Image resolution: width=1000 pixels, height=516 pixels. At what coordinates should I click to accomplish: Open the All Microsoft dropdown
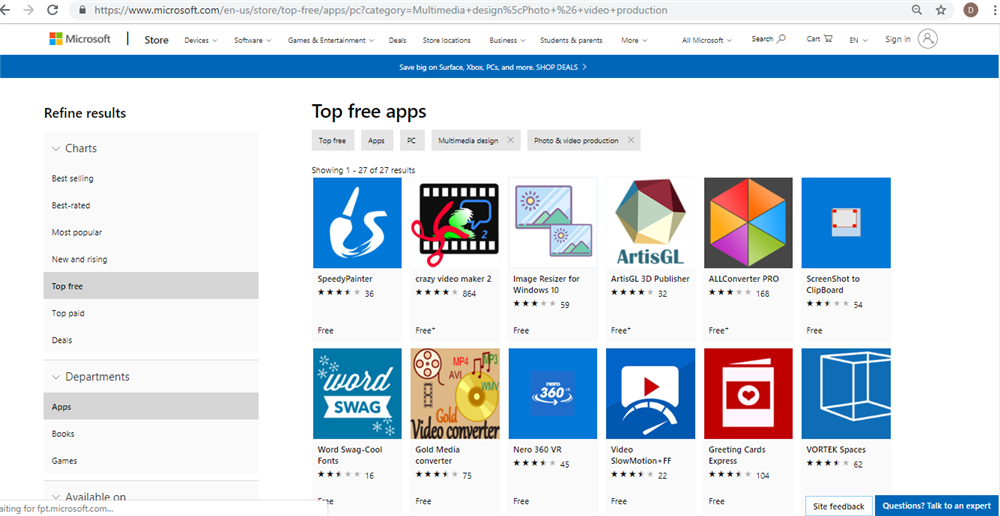pyautogui.click(x=707, y=40)
